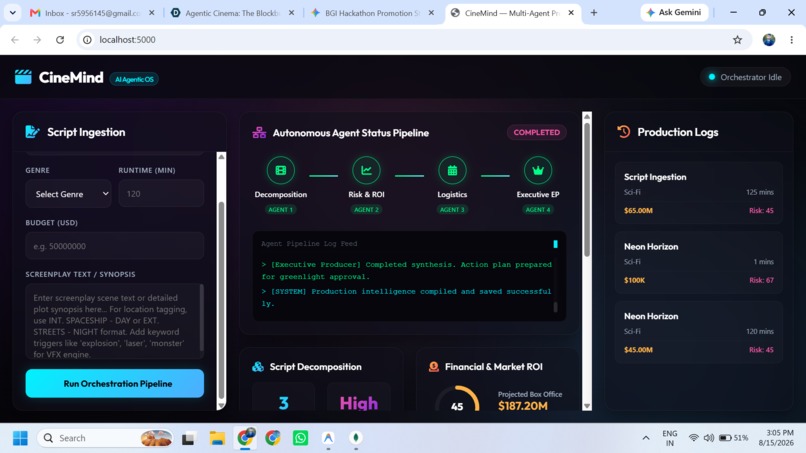
Task: Open the Script Ingestion $65.00M log entry
Action: [699, 193]
